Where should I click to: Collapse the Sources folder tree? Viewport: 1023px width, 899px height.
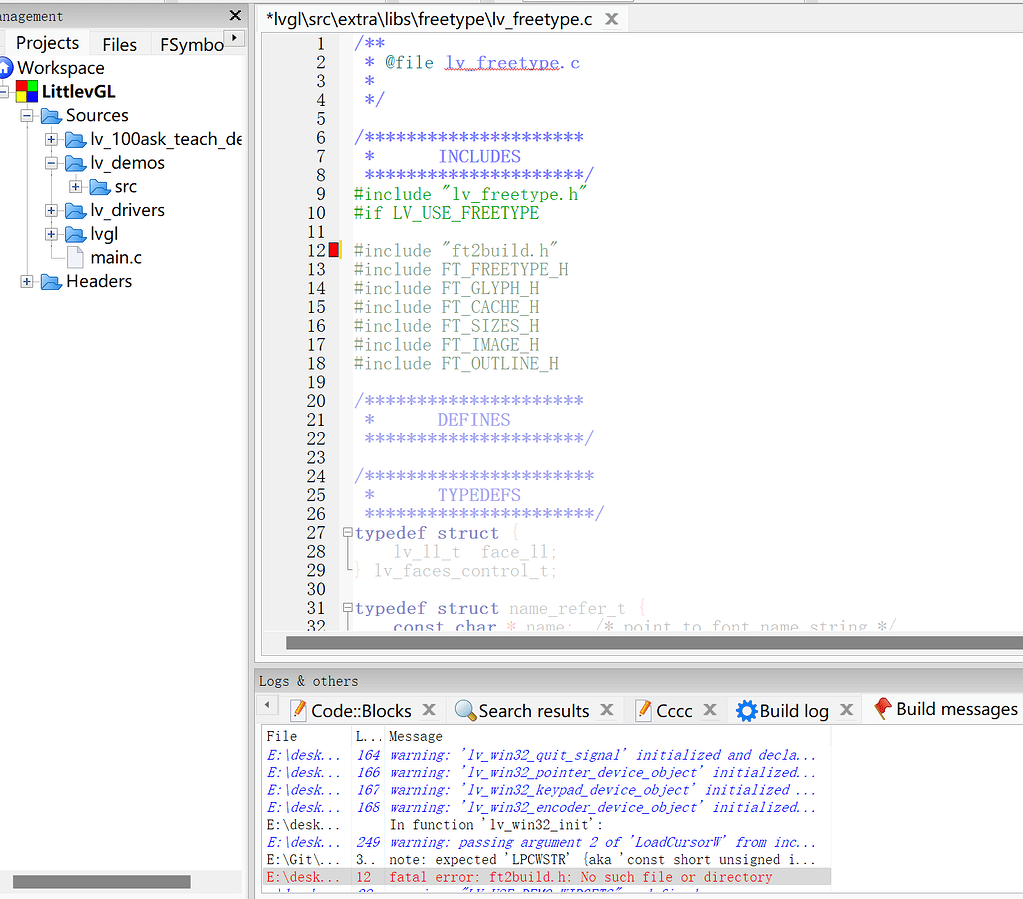[27, 116]
